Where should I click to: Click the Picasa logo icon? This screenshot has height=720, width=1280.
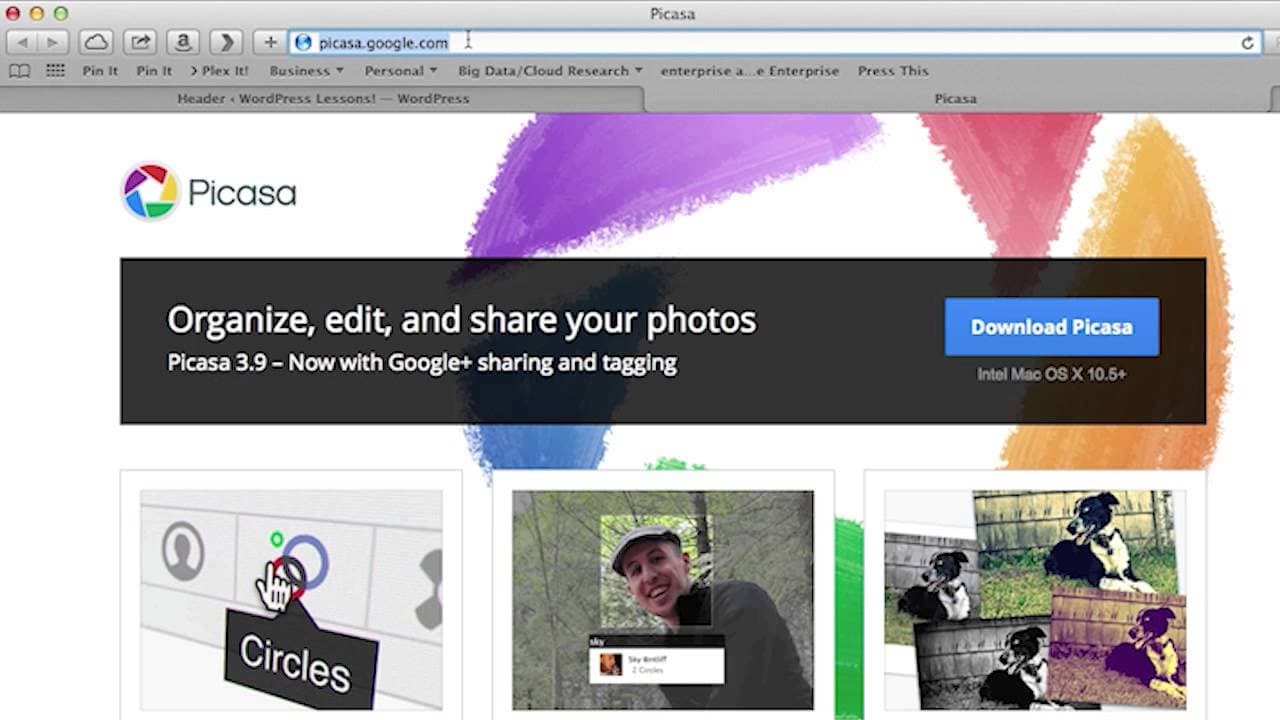pos(150,192)
